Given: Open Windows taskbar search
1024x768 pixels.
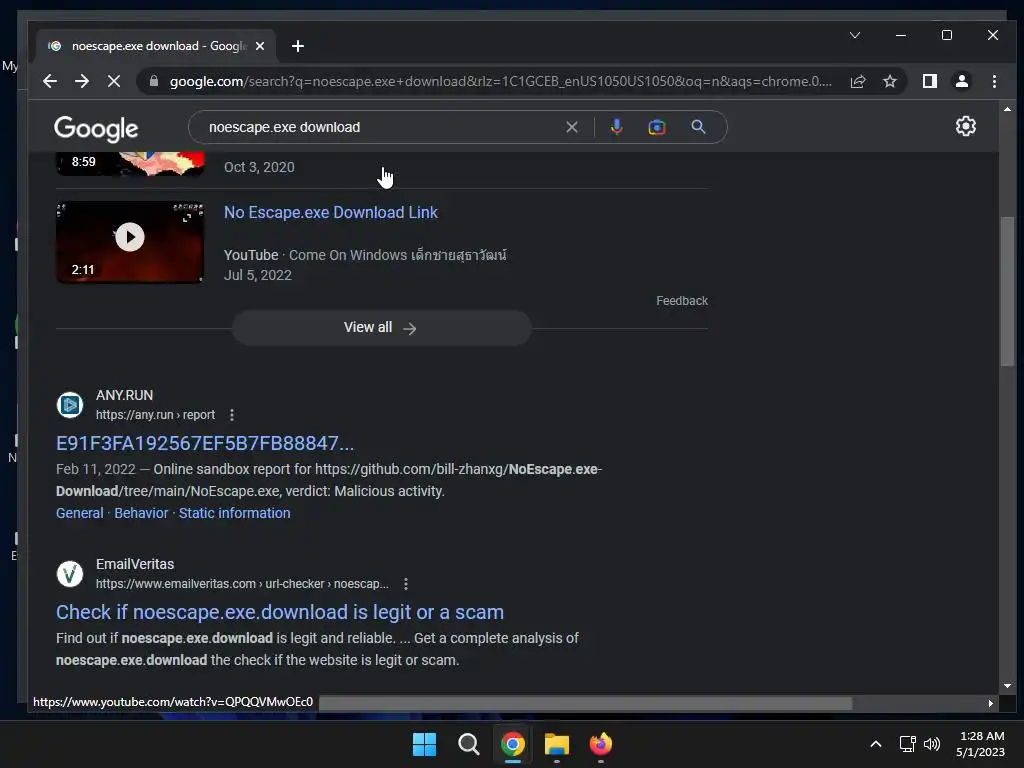Looking at the screenshot, I should [468, 744].
